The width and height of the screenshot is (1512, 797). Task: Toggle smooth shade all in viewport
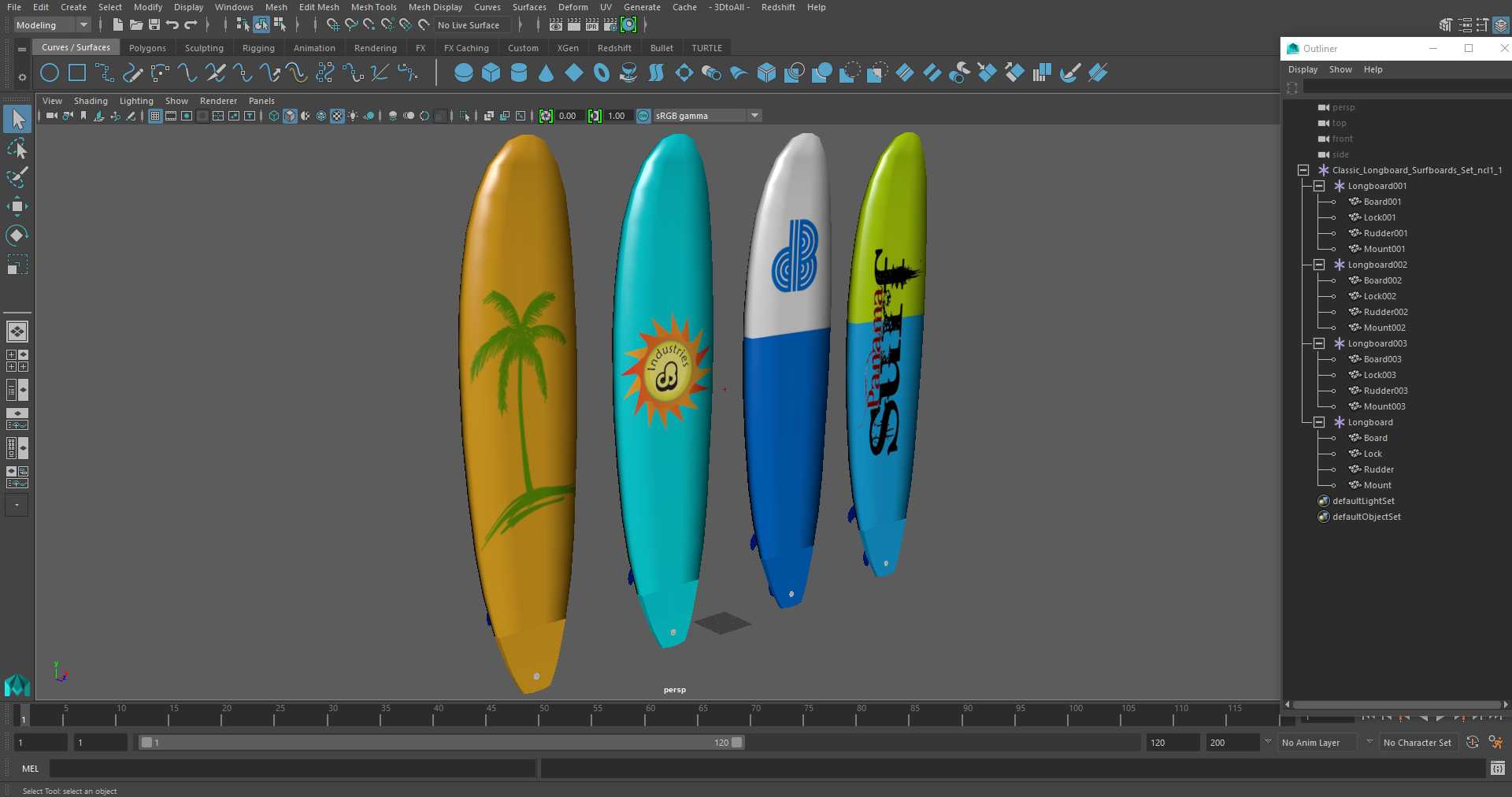[290, 116]
